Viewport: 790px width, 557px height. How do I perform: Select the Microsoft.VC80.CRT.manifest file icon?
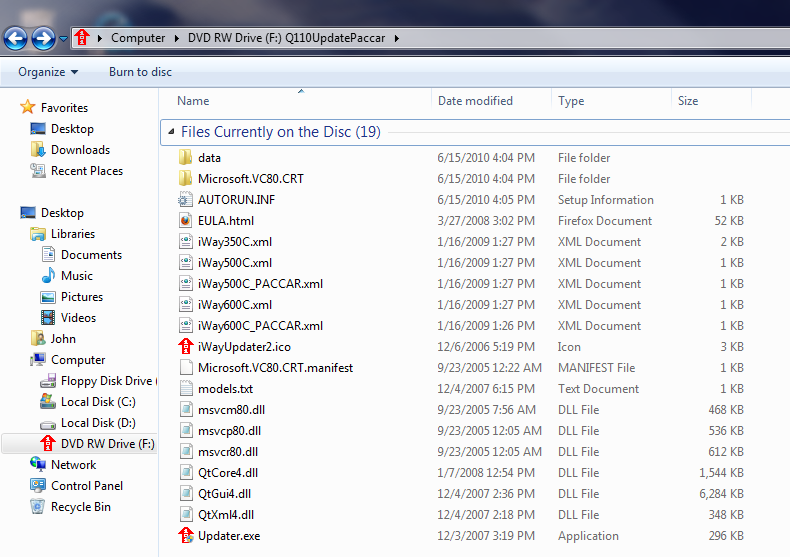[x=186, y=368]
